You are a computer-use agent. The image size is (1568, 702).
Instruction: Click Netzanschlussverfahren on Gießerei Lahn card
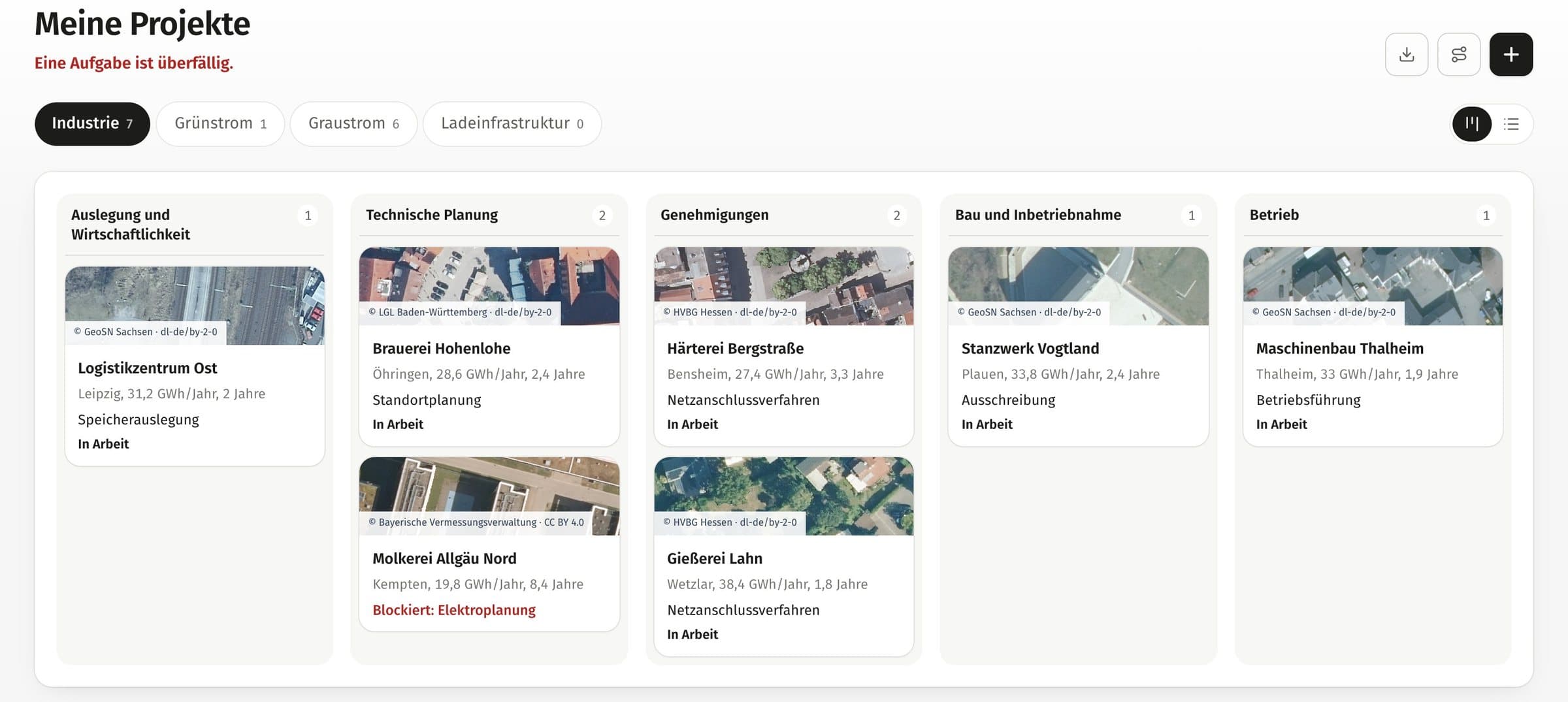coord(743,610)
